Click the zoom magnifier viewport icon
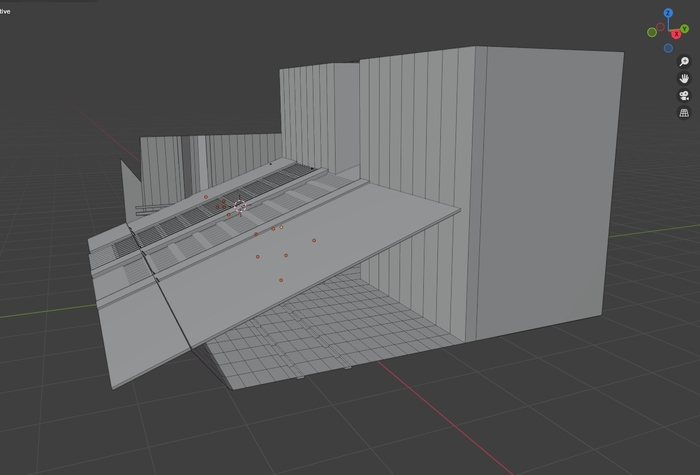The image size is (700, 475). [x=684, y=62]
